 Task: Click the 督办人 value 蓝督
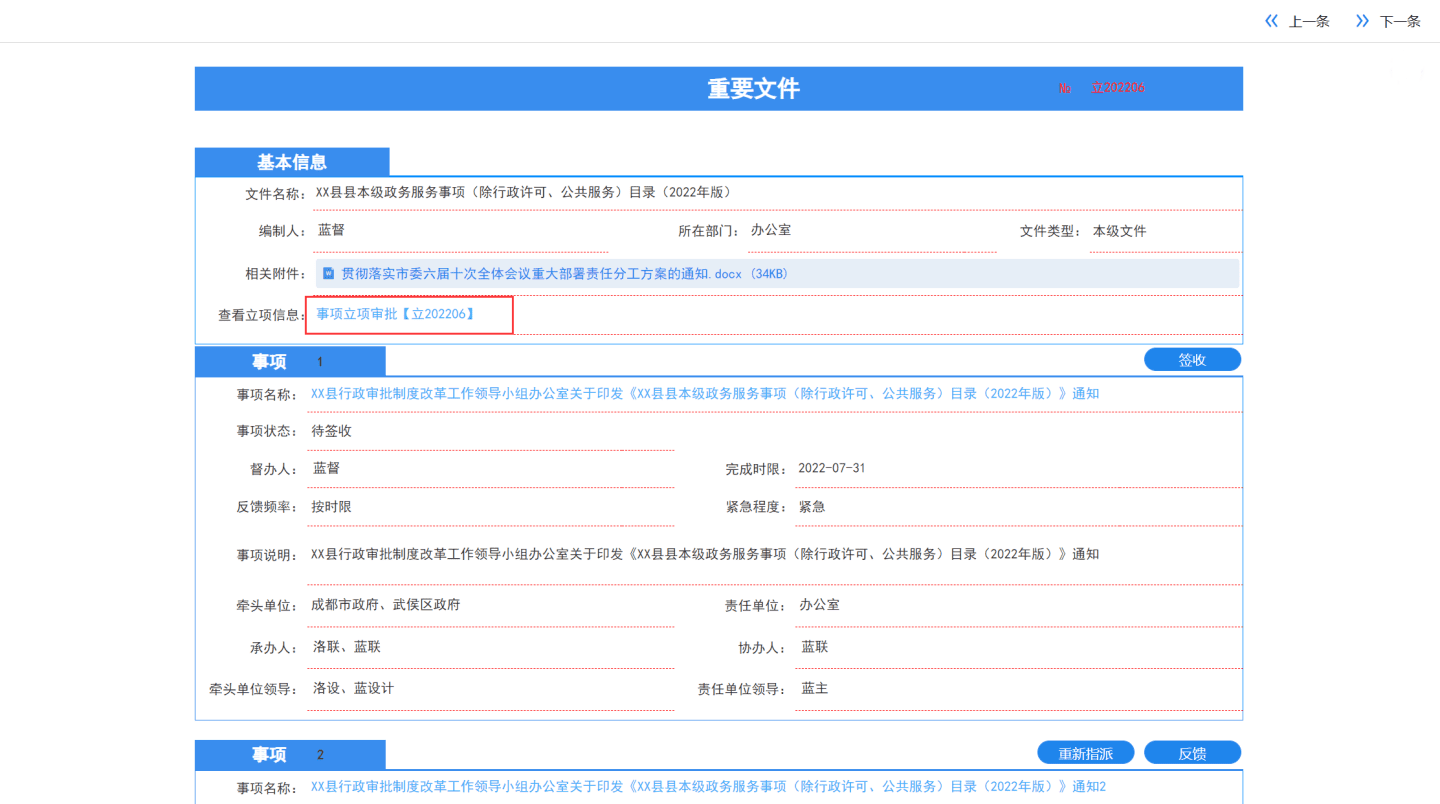pos(326,468)
